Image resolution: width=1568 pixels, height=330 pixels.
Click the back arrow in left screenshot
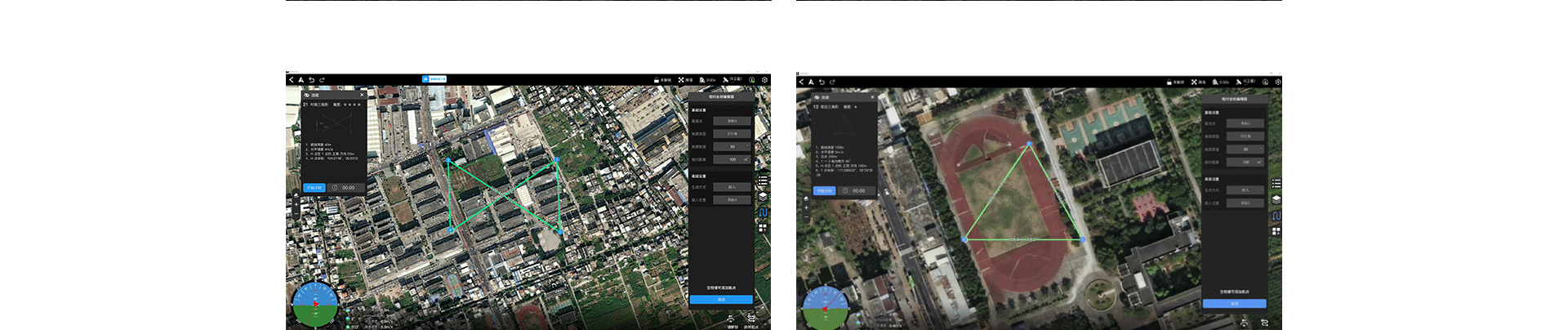[291, 80]
